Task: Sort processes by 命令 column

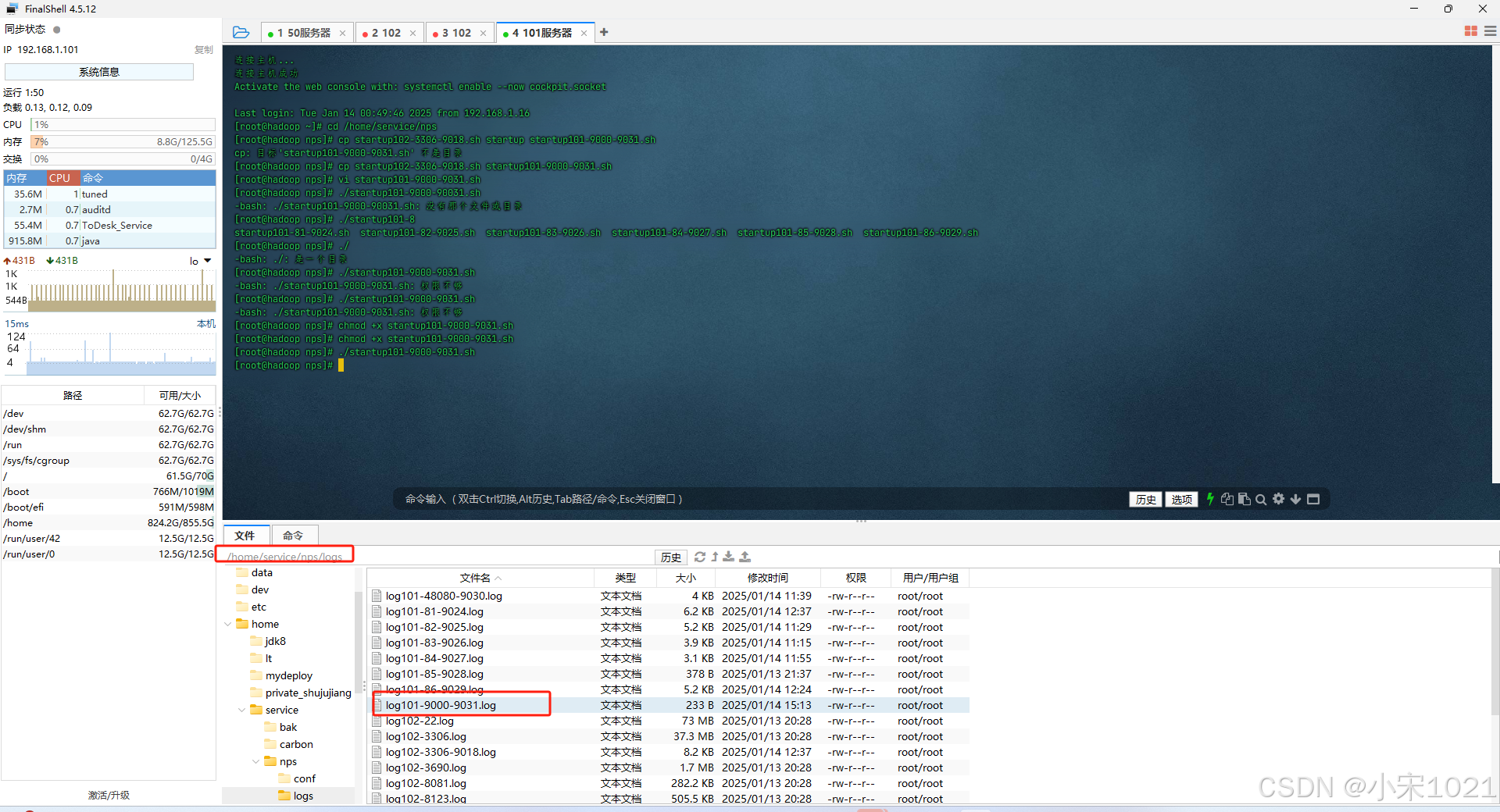Action: [148, 178]
